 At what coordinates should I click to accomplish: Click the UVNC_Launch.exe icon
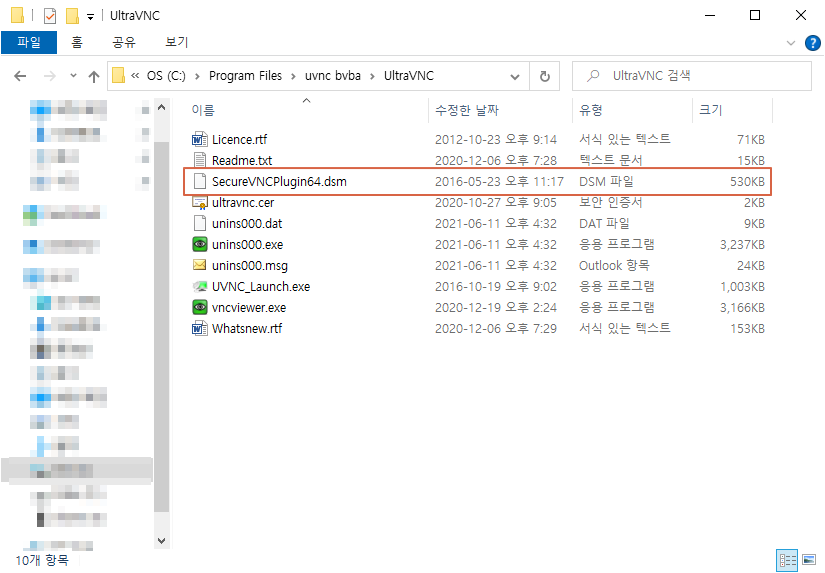199,286
